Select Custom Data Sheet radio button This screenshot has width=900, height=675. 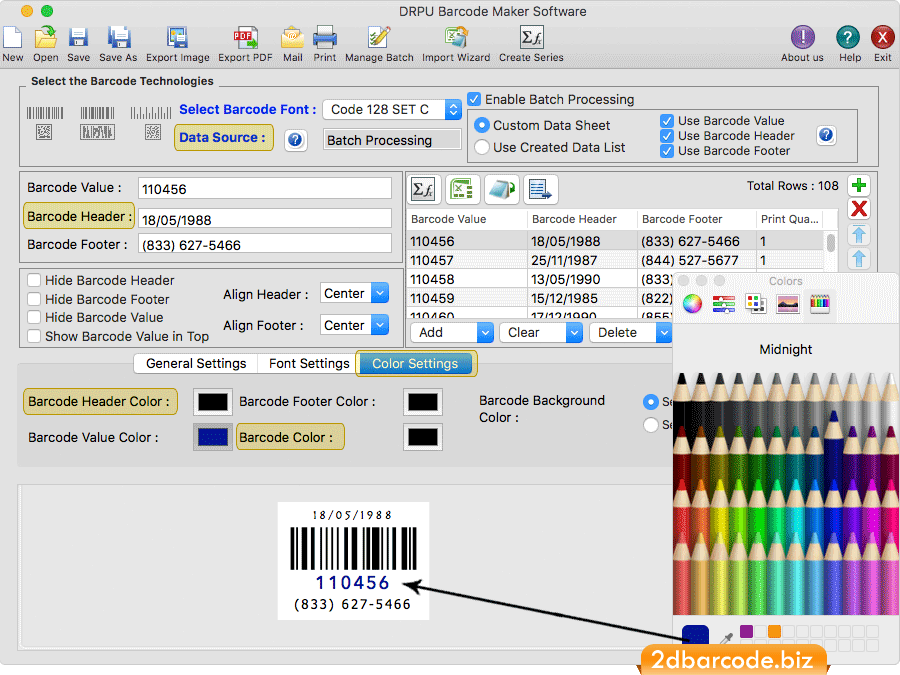pyautogui.click(x=482, y=125)
